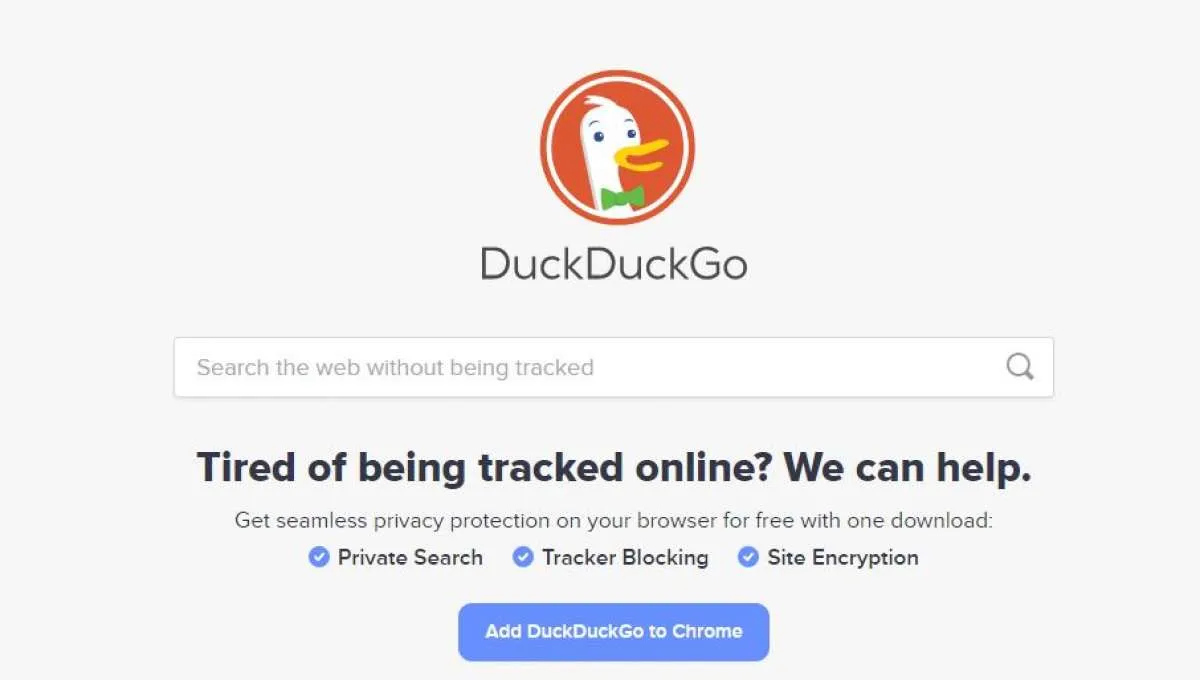The image size is (1200, 680).
Task: Click the empty middle area of search box
Action: pyautogui.click(x=800, y=367)
